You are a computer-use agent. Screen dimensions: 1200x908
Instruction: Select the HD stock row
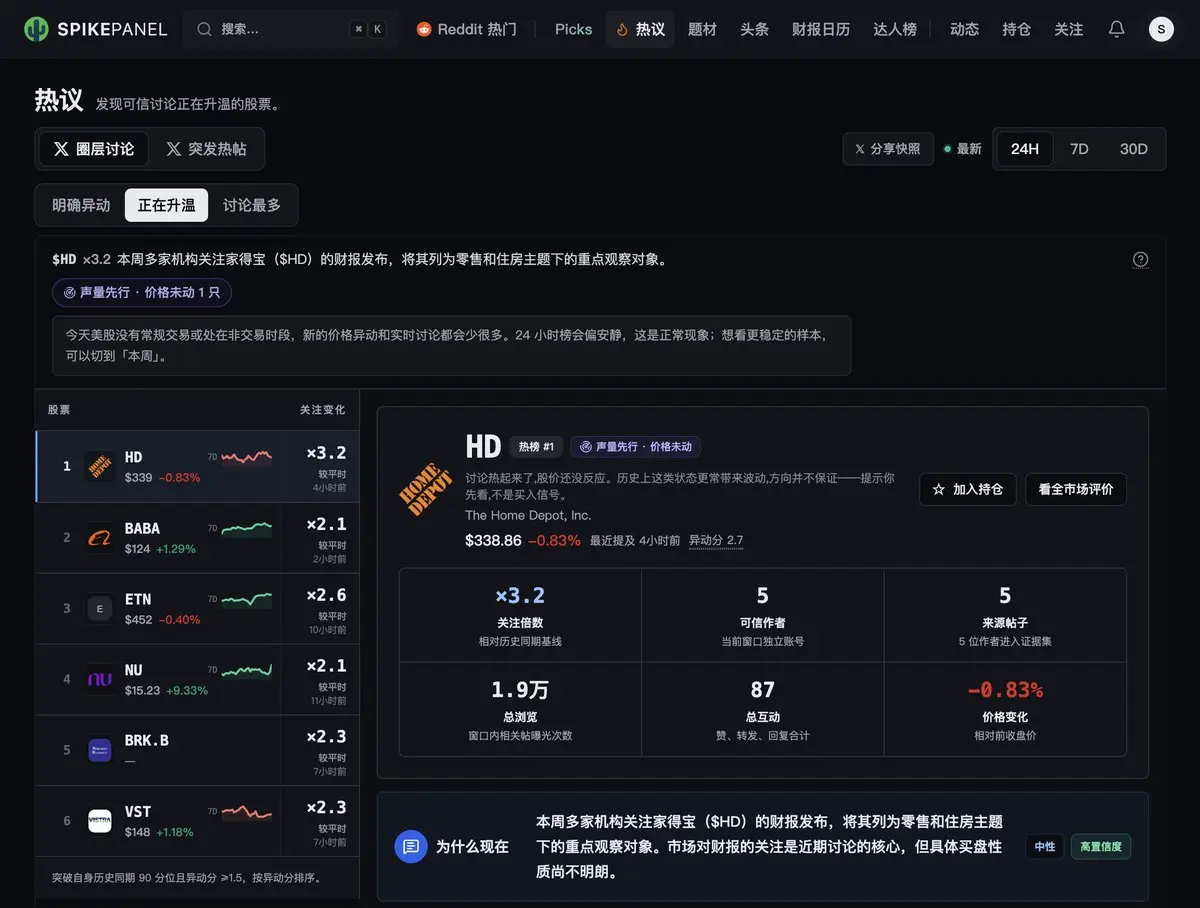coord(197,466)
